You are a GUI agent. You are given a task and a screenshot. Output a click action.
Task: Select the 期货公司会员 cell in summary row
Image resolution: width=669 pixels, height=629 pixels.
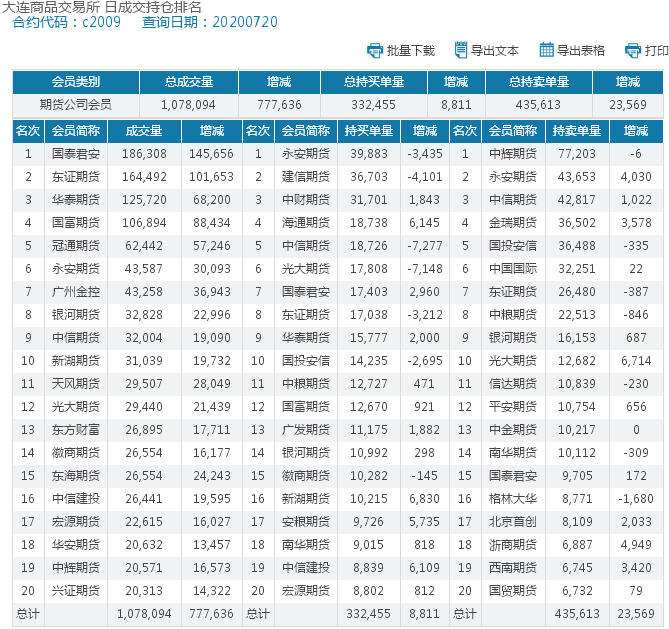pyautogui.click(x=75, y=104)
